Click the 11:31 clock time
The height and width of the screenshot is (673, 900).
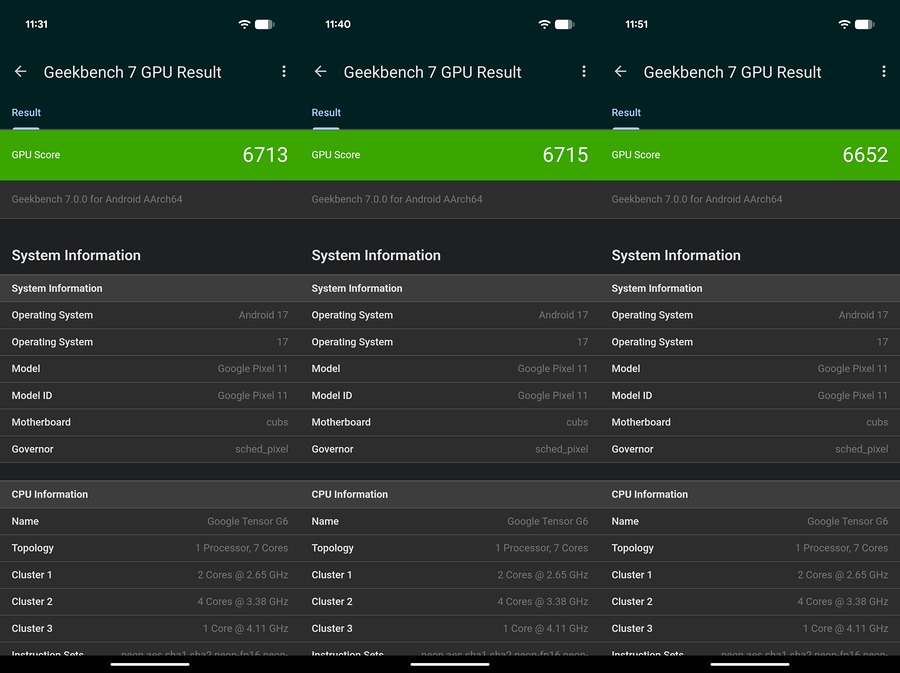[37, 24]
